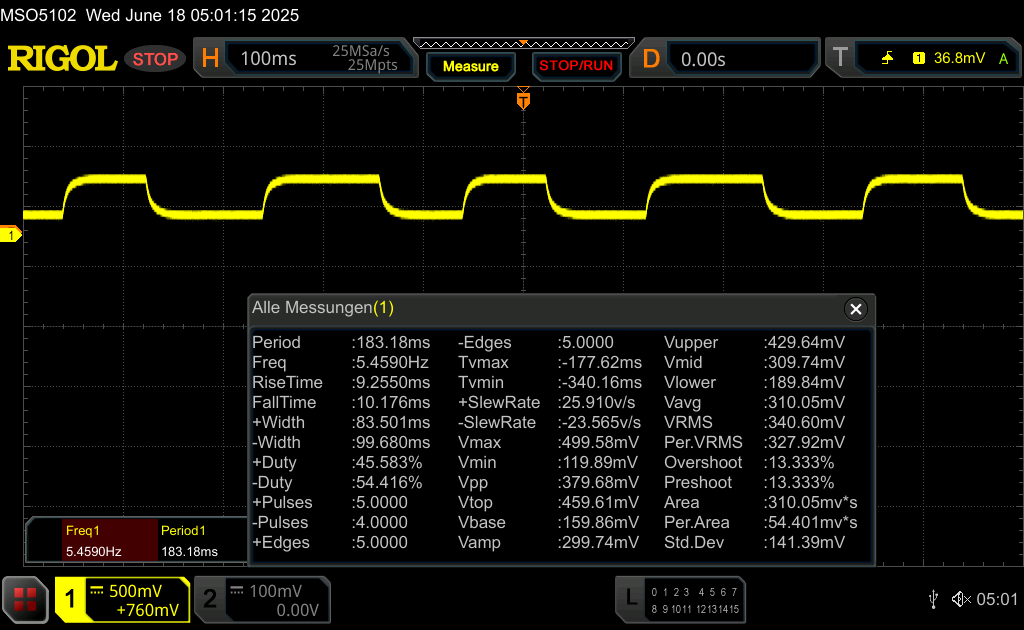Click the -Edges 5.0000 row
This screenshot has height=630, width=1024.
536,342
